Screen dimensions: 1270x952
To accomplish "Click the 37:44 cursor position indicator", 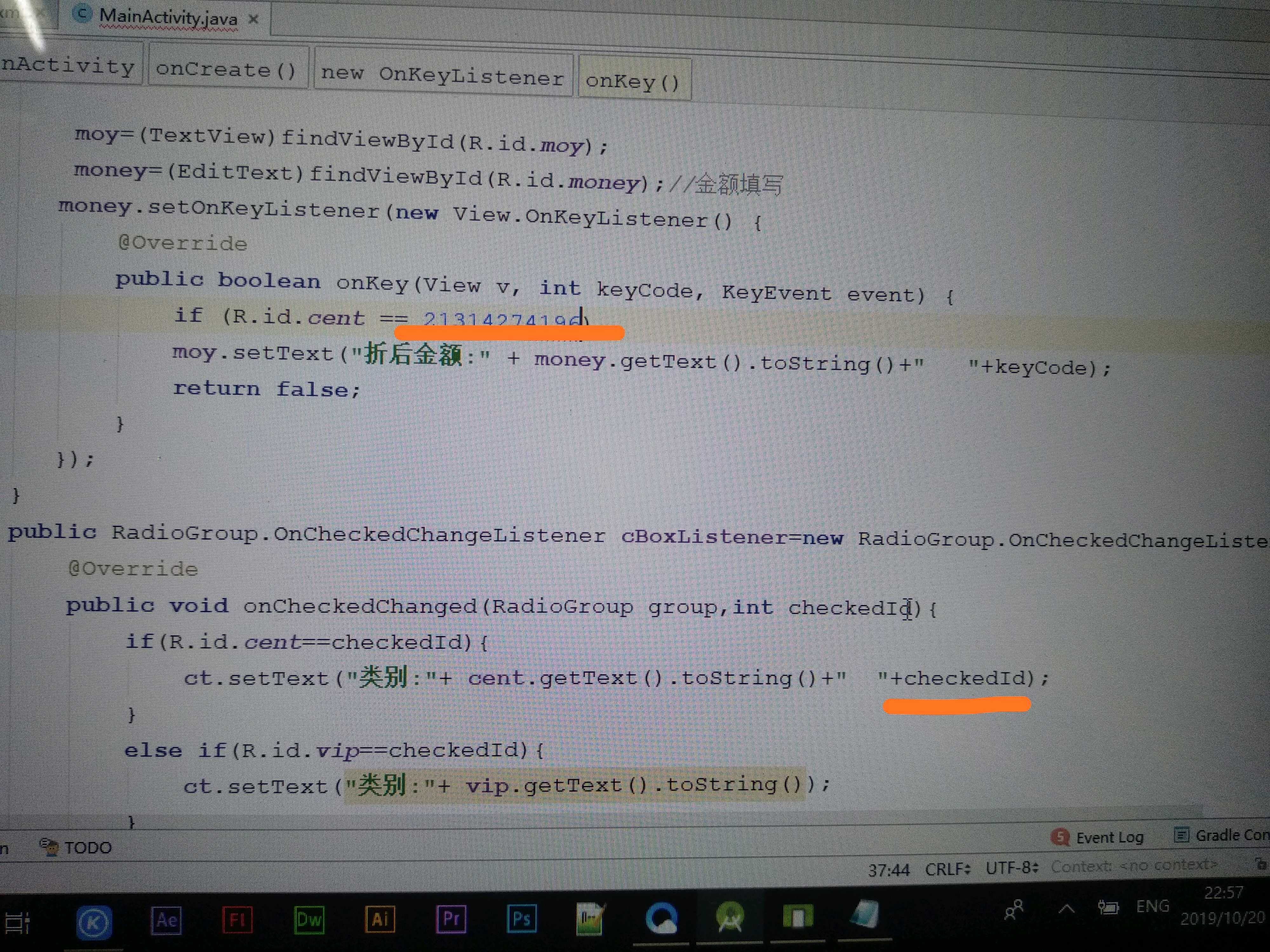I will point(889,870).
